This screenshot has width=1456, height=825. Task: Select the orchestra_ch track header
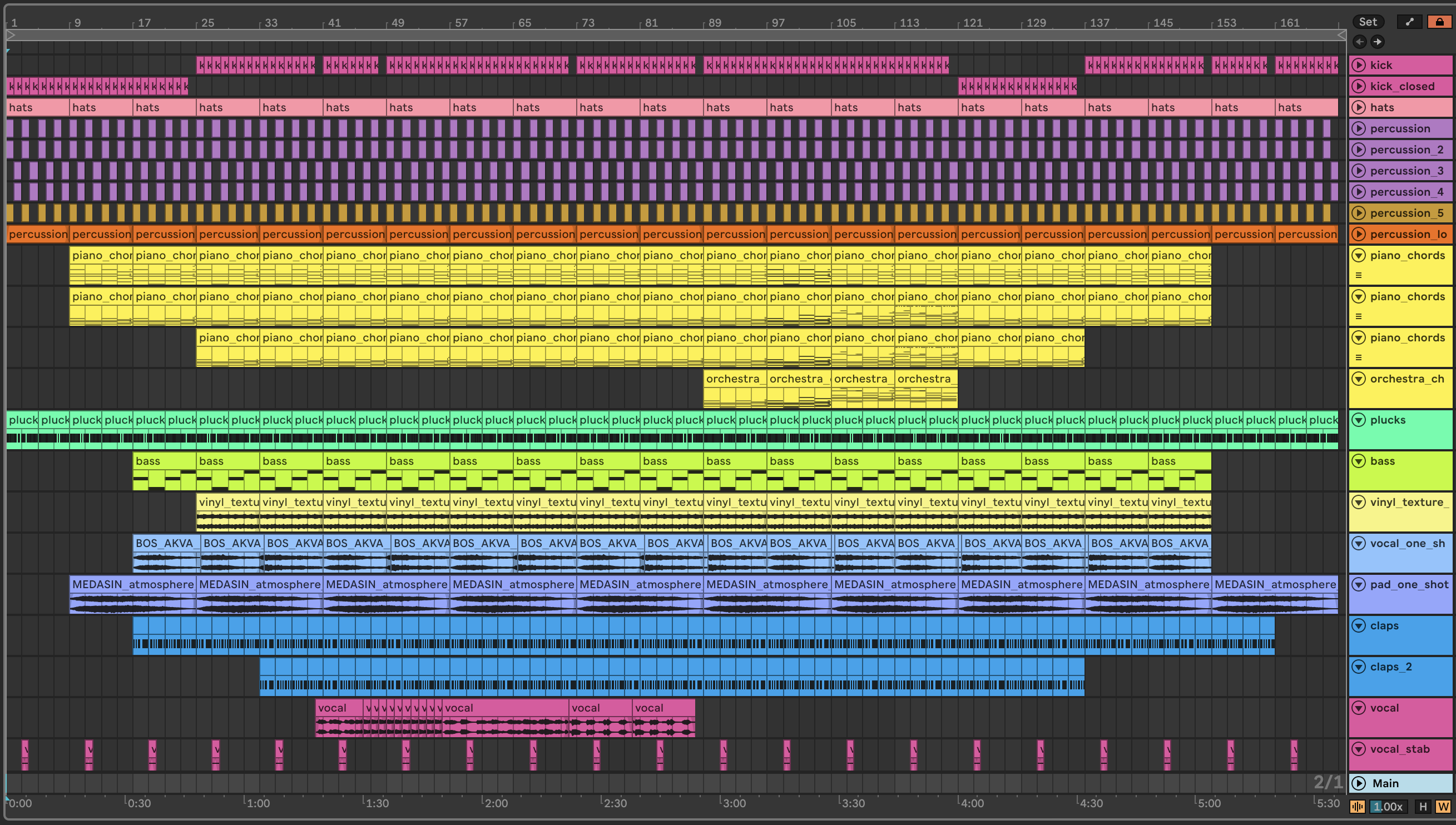[1407, 379]
